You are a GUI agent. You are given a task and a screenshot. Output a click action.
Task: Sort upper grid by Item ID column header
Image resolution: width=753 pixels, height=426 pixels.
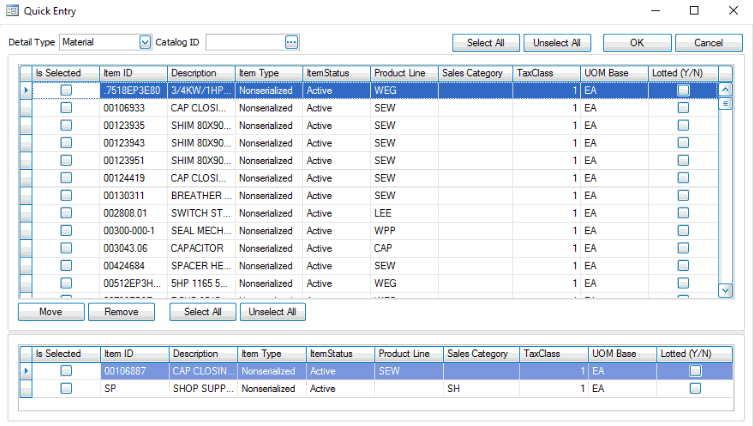pyautogui.click(x=133, y=73)
